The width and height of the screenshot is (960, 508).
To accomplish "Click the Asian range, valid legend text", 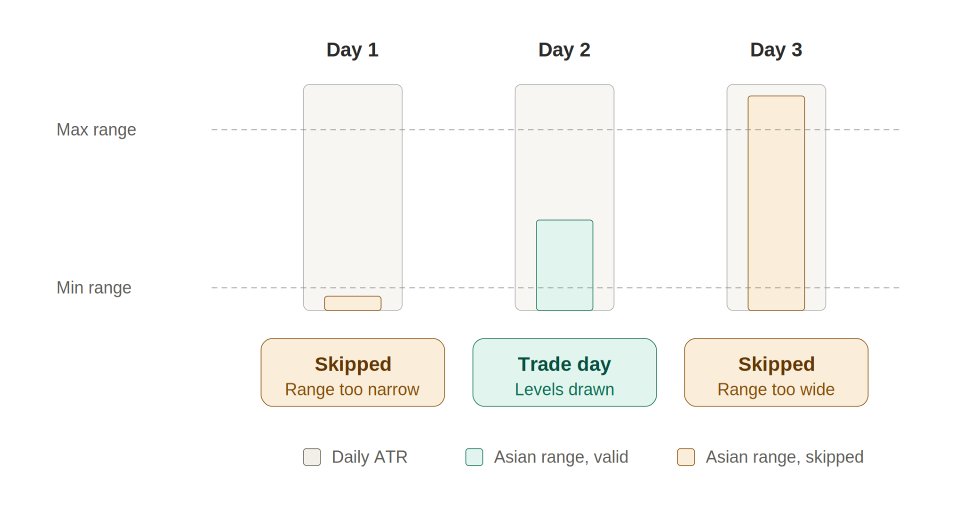I will coord(561,457).
